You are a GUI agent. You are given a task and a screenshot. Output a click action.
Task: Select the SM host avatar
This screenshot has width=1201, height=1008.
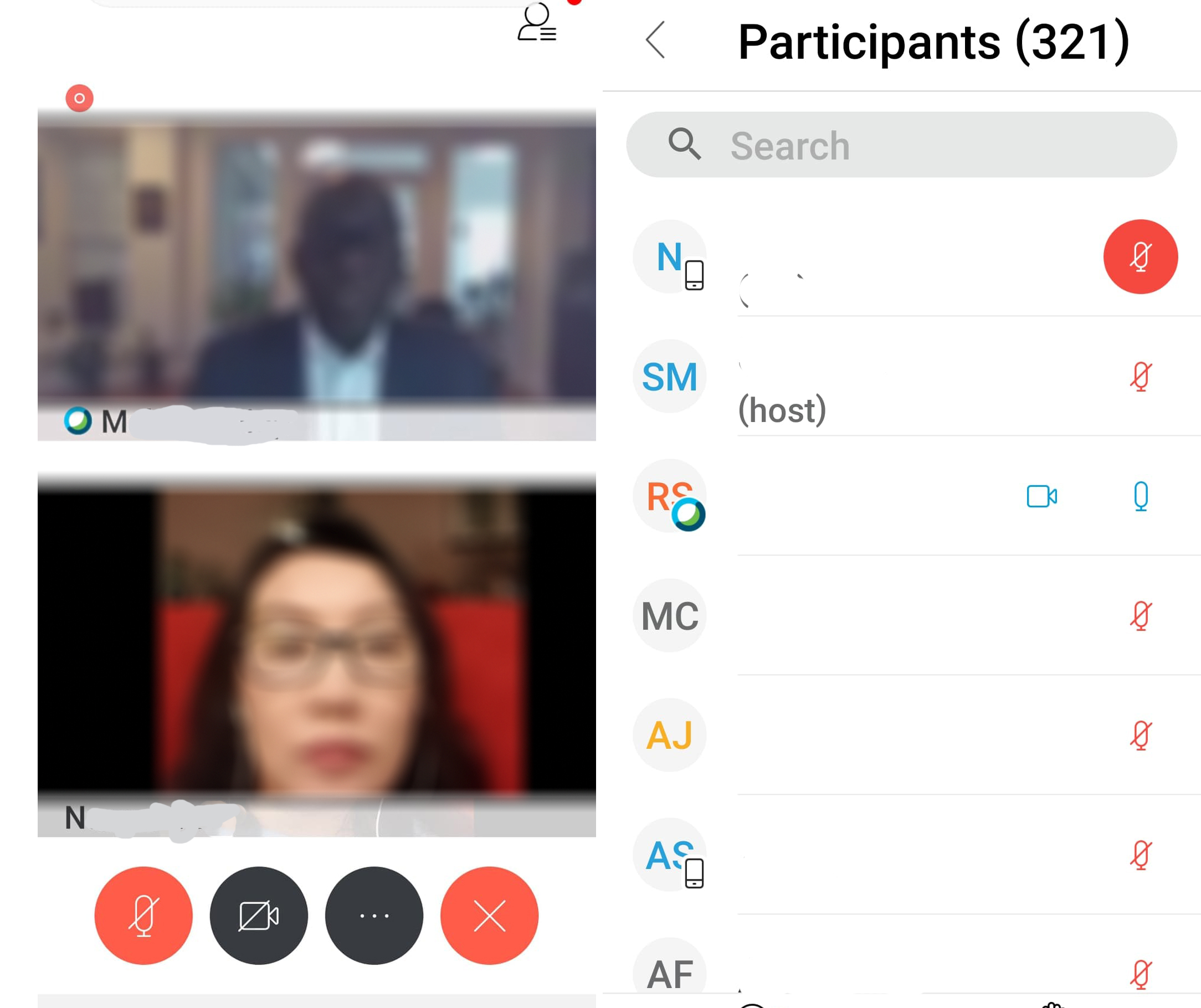[x=670, y=376]
